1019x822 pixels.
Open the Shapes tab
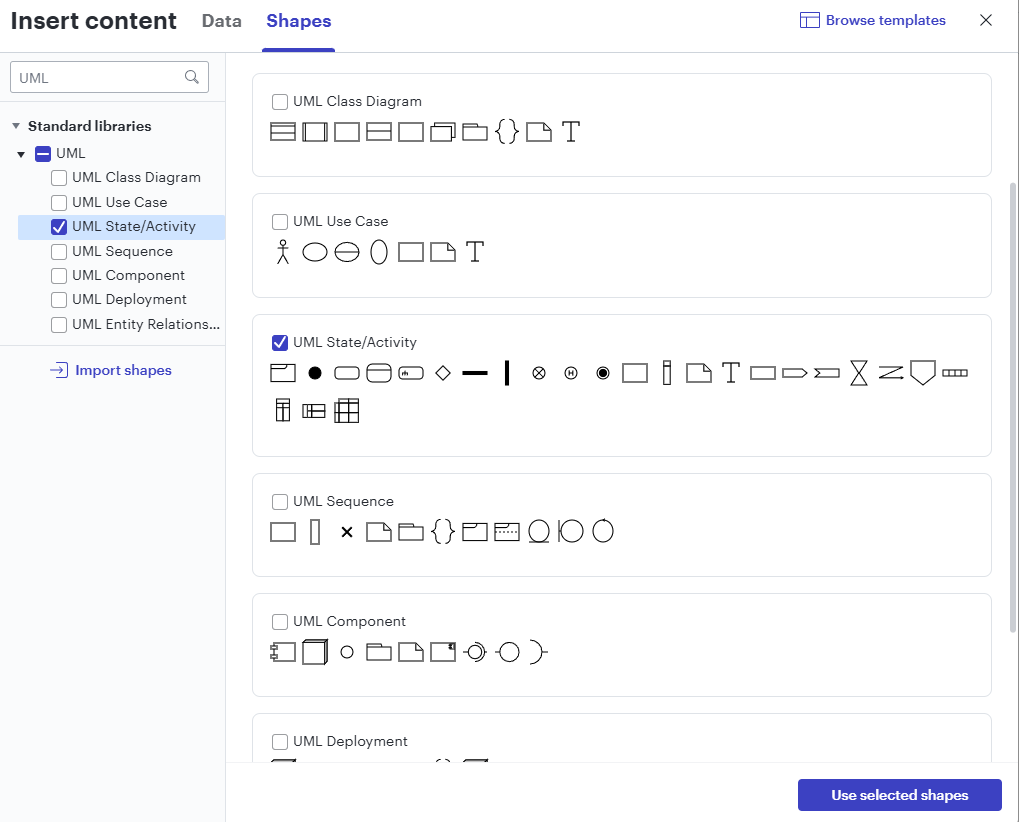(x=298, y=21)
